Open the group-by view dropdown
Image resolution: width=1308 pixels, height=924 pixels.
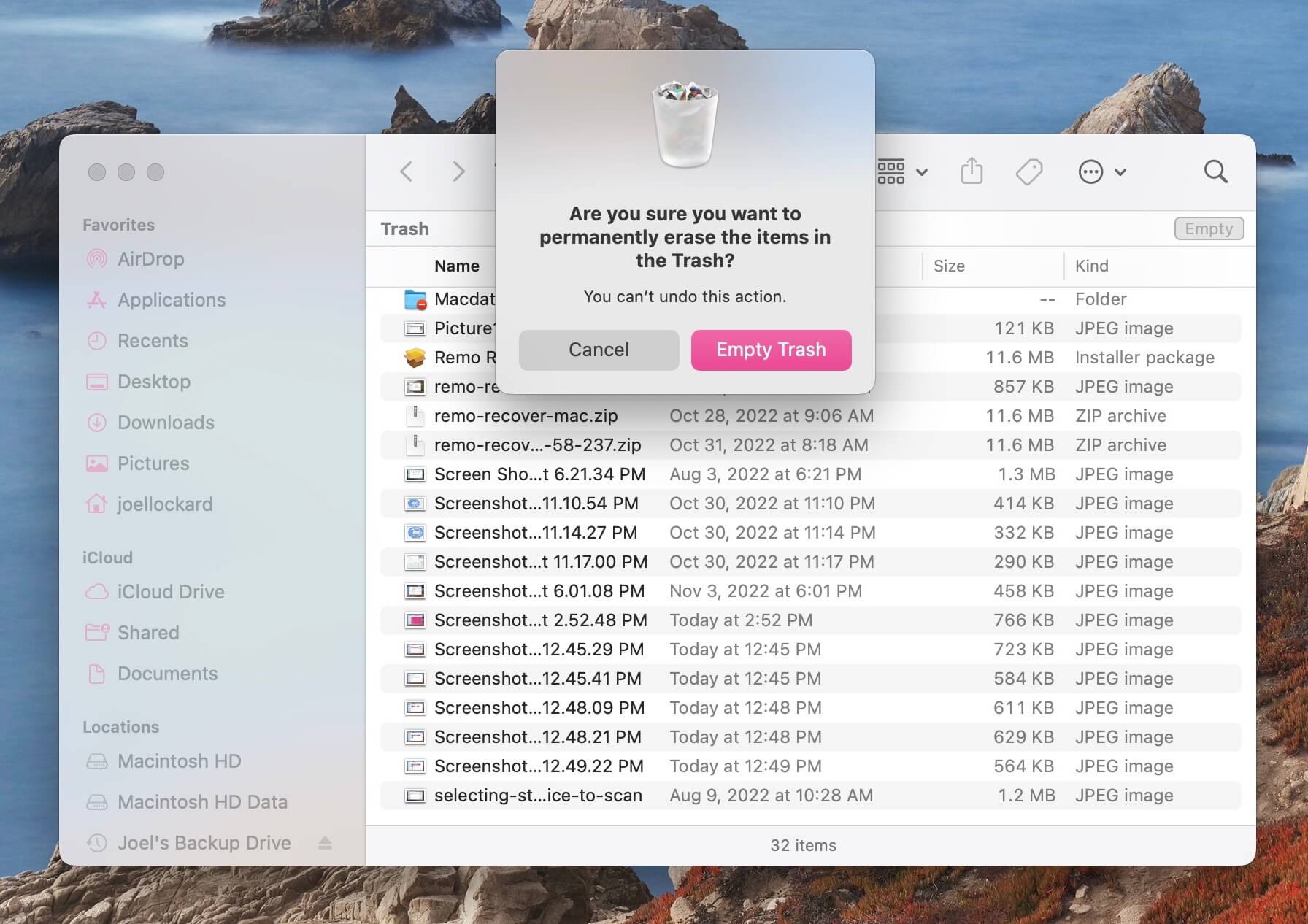903,172
